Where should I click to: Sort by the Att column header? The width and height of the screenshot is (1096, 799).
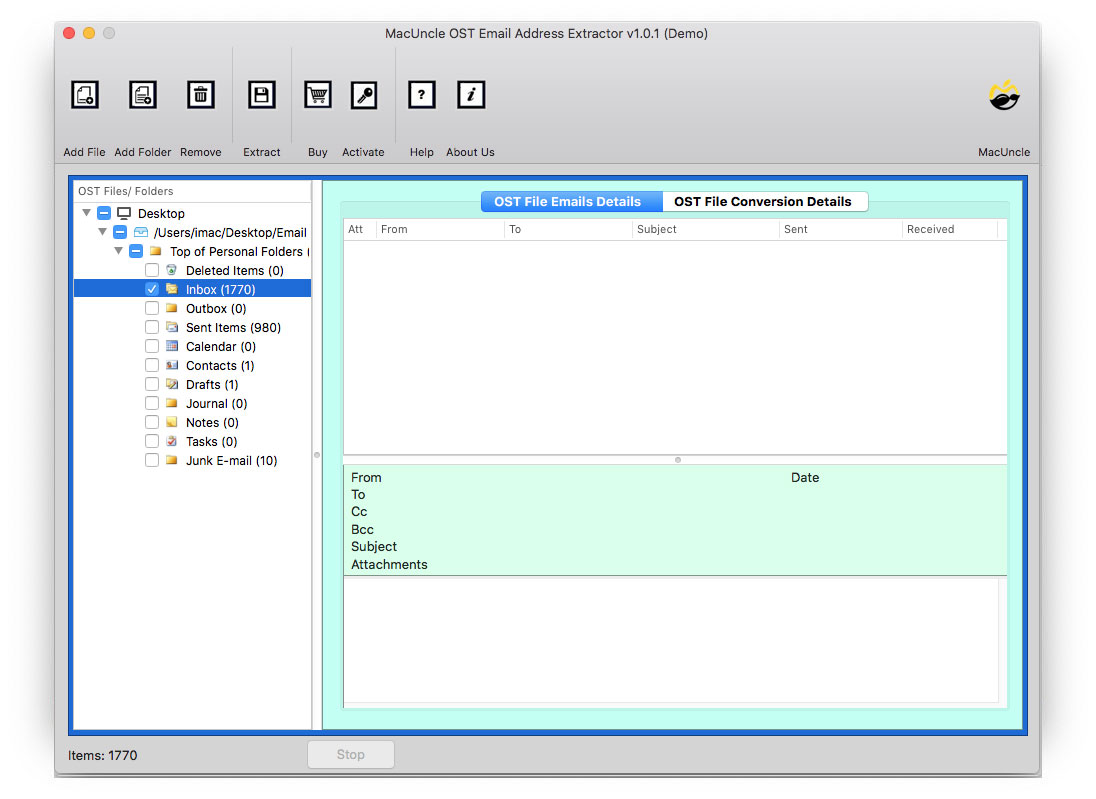359,229
